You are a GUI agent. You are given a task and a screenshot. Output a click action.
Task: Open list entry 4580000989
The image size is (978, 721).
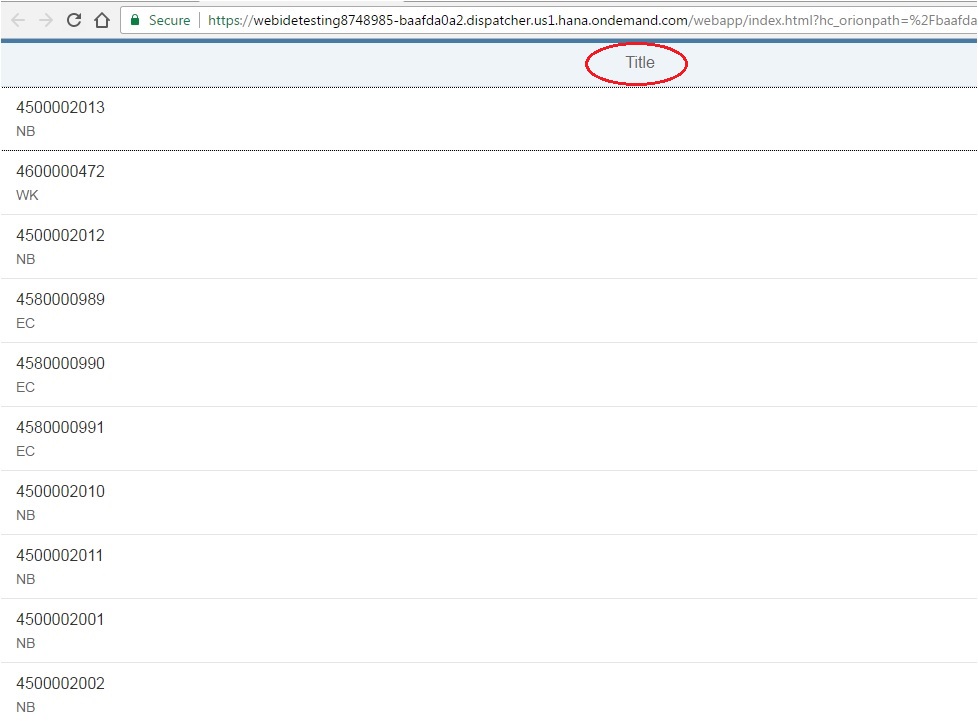489,311
